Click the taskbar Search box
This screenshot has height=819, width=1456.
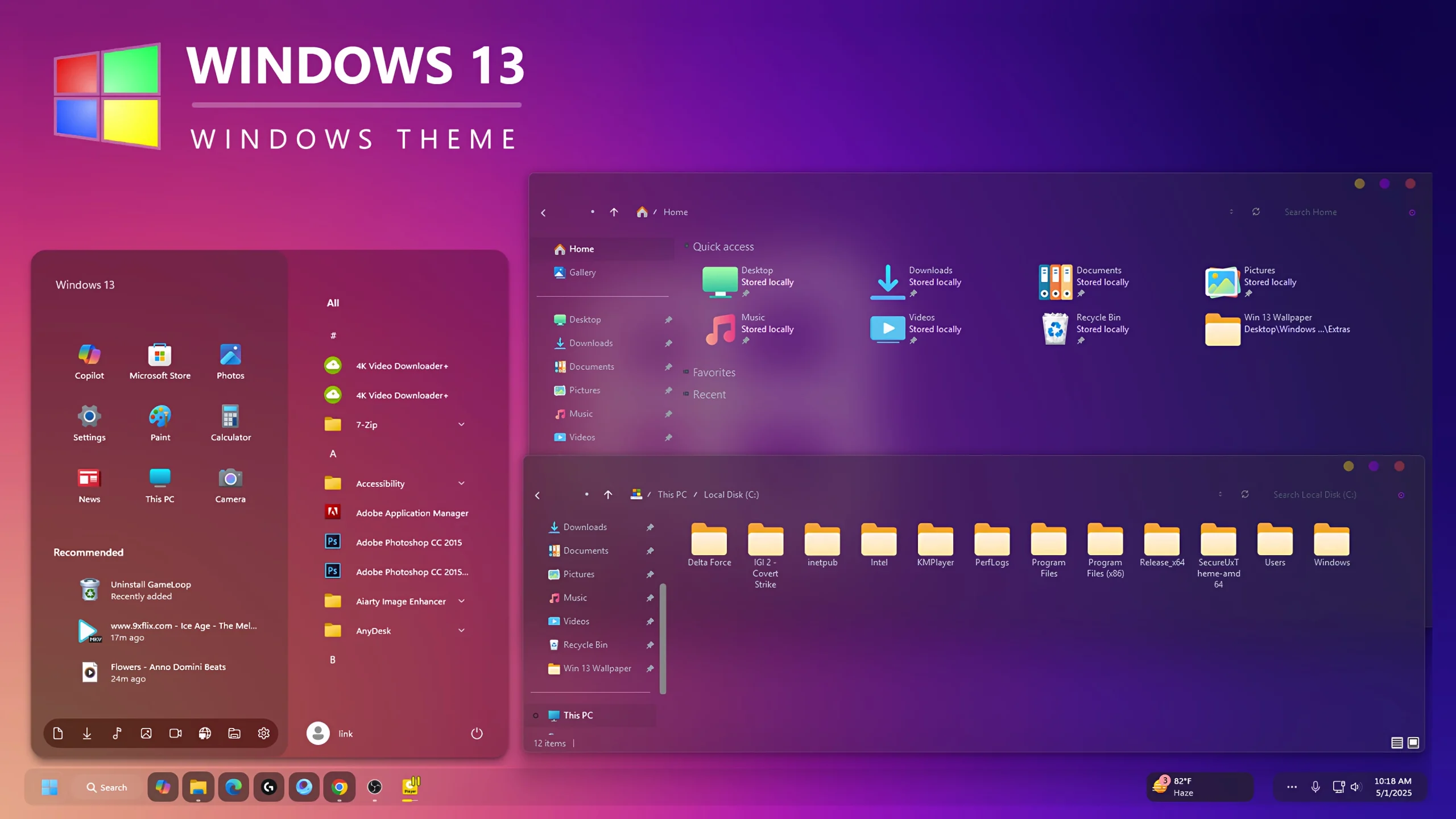pyautogui.click(x=106, y=787)
